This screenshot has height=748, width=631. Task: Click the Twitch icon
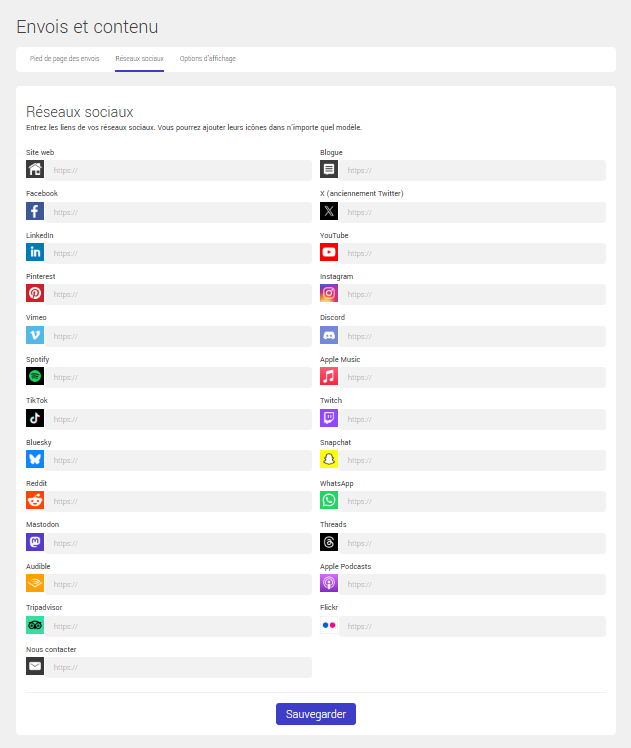[329, 418]
